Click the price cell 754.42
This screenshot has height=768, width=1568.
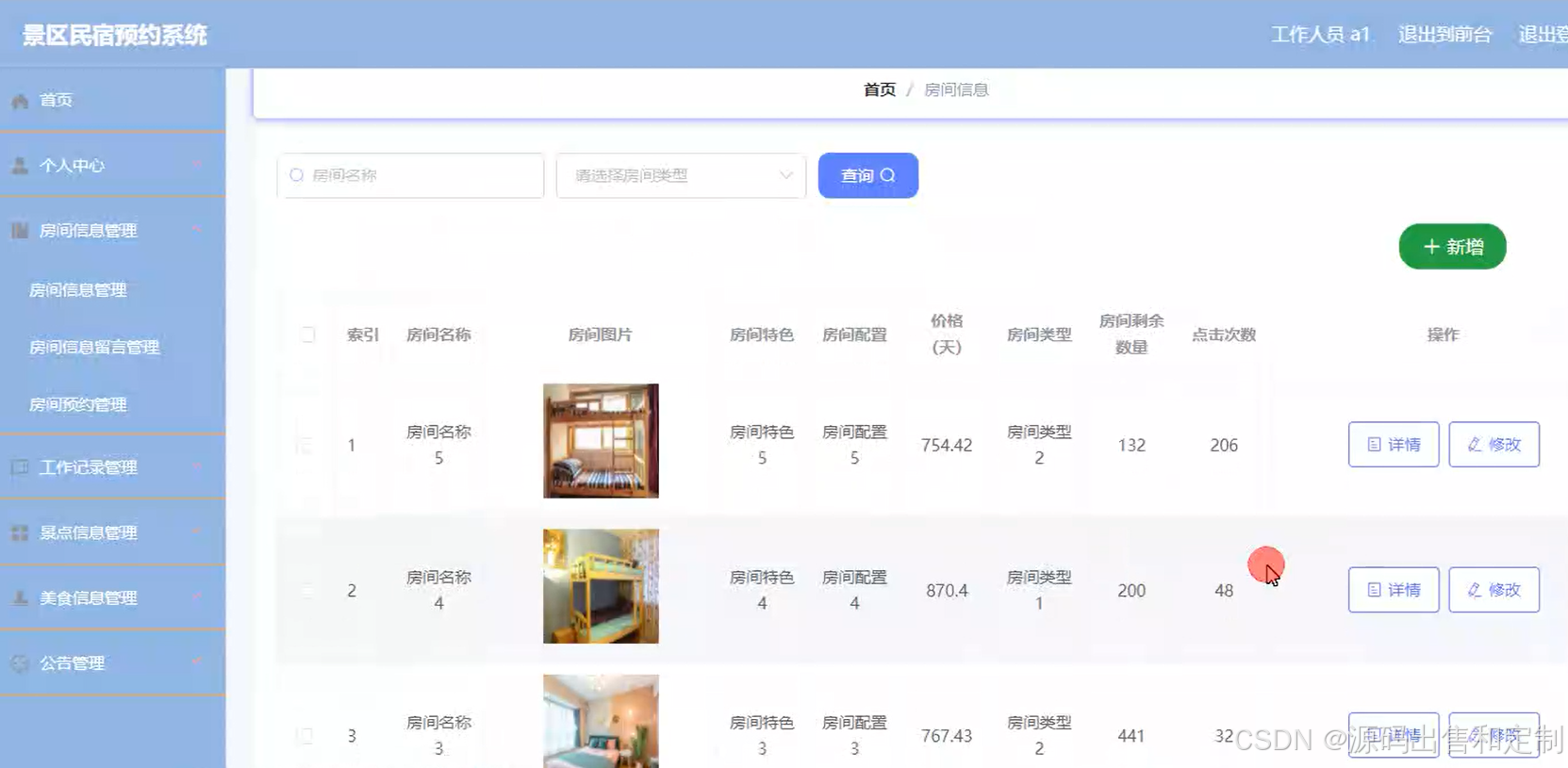click(x=947, y=445)
